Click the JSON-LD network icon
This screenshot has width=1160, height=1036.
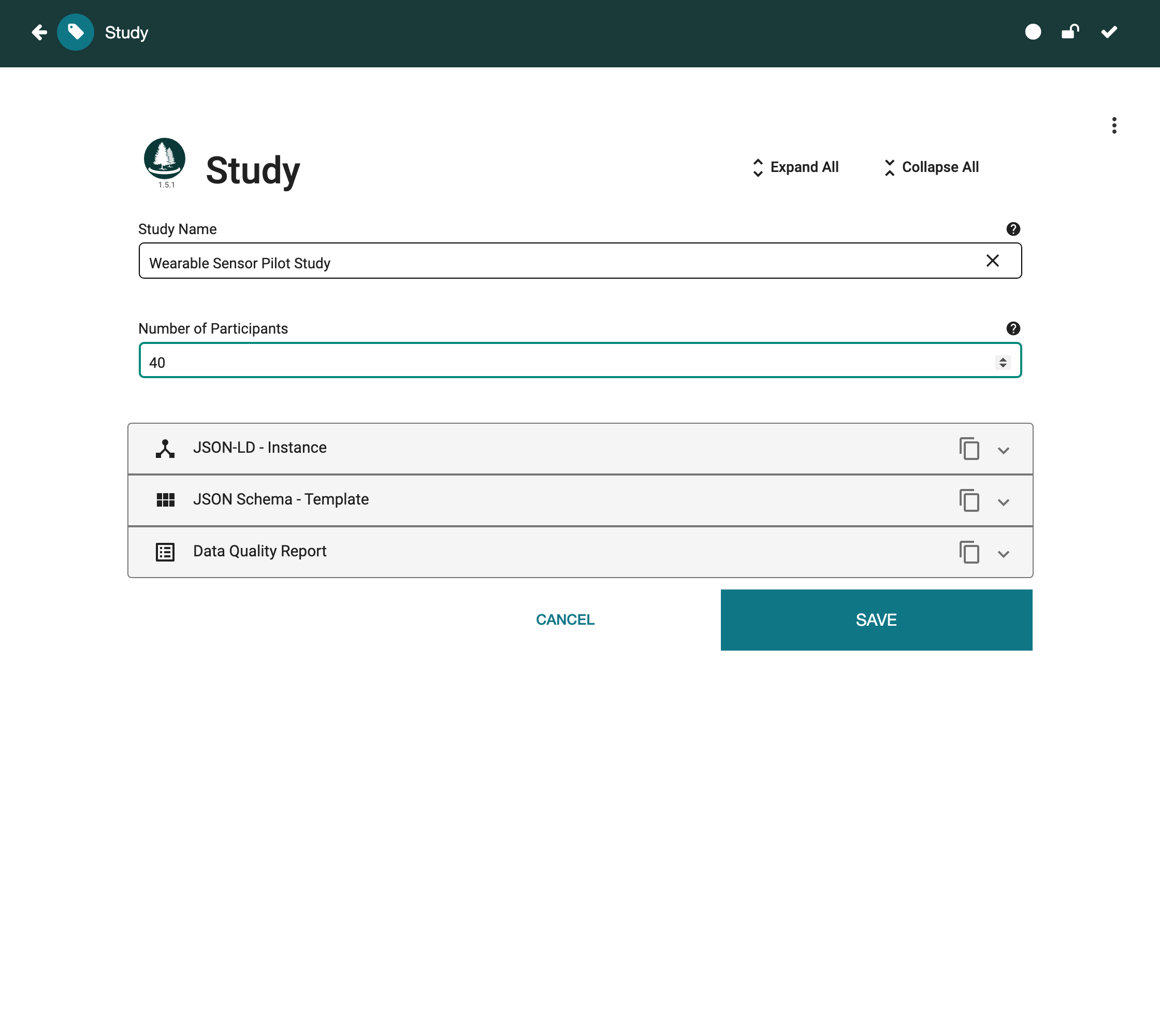tap(165, 449)
